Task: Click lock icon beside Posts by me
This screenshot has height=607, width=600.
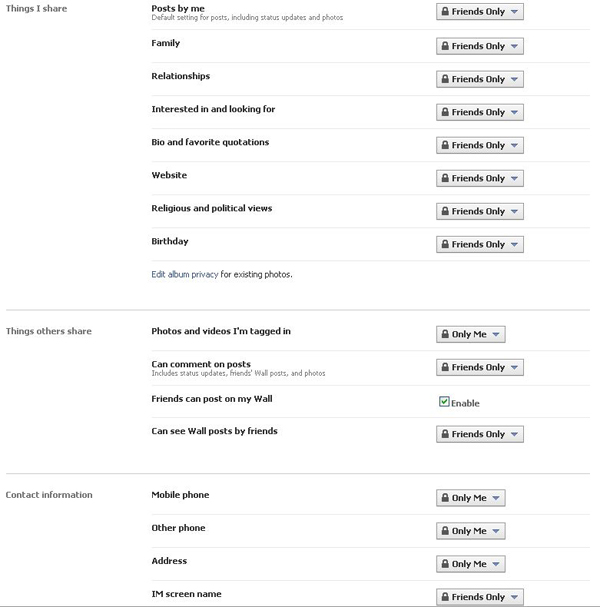Action: 444,13
